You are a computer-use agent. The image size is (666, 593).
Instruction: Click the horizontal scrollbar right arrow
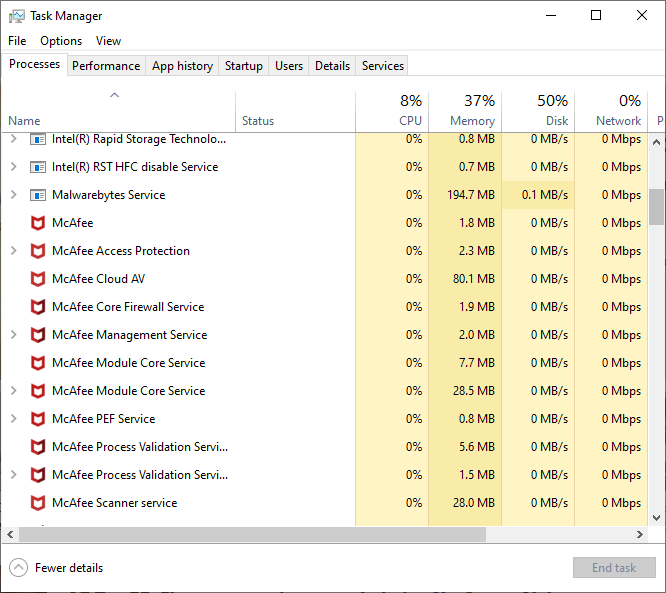tap(640, 534)
